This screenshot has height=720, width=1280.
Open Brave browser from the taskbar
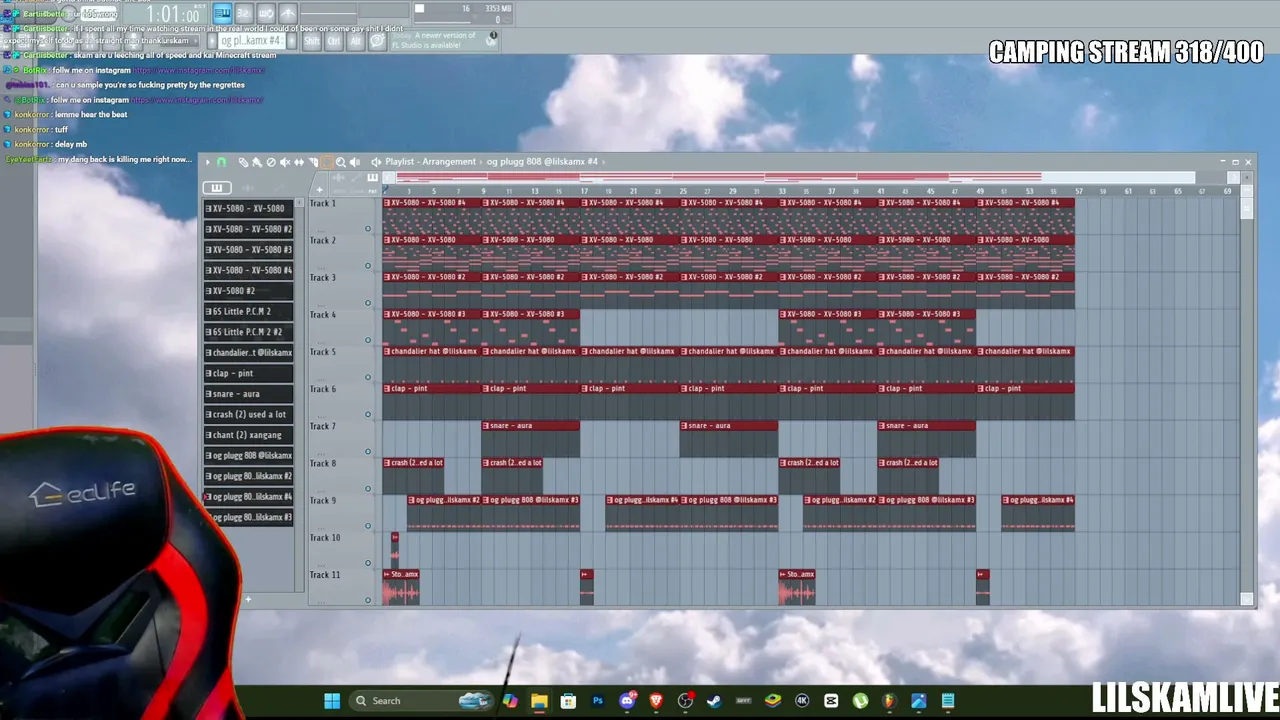656,701
